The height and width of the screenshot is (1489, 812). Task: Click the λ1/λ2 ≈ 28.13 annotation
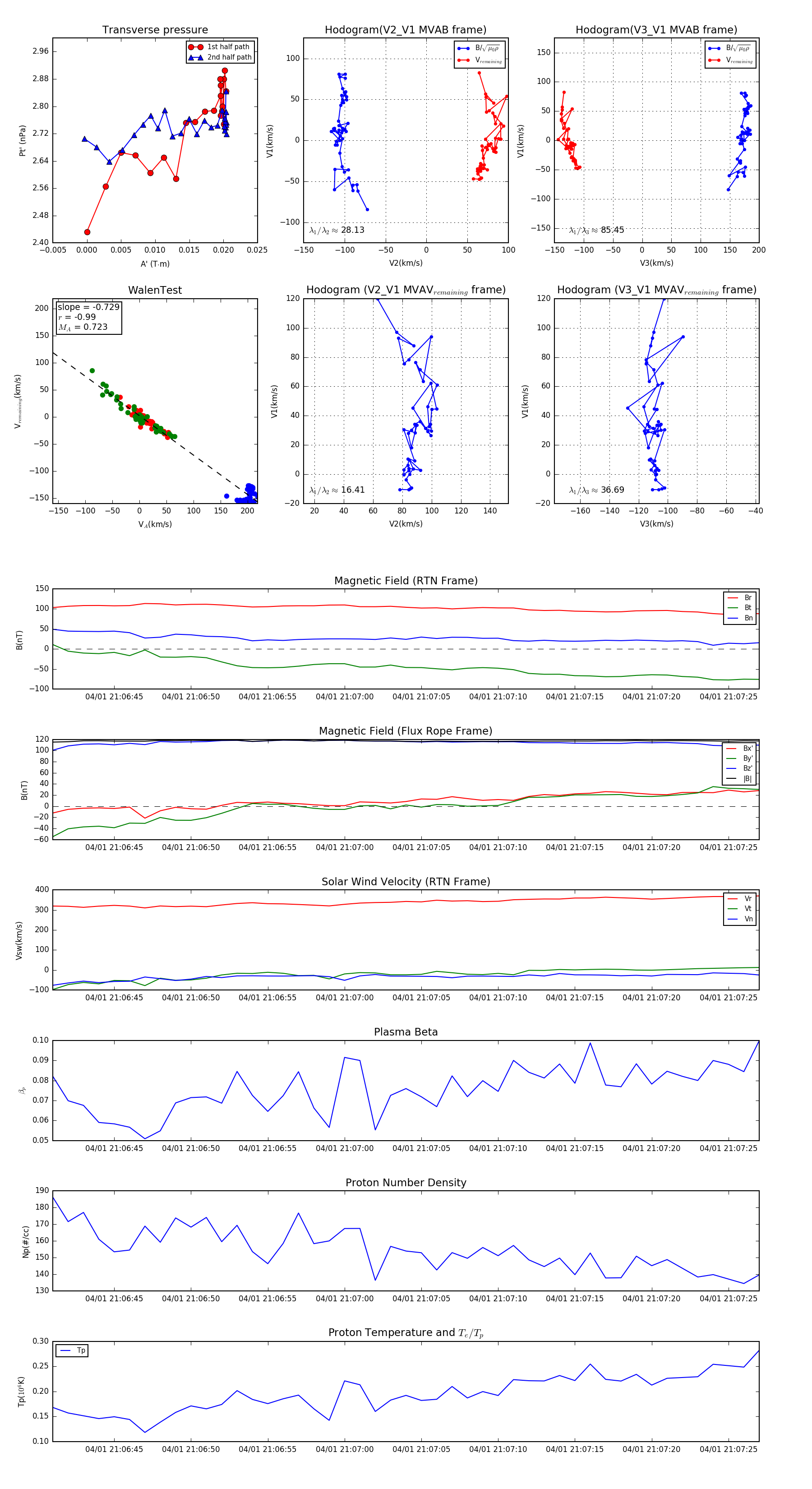[x=337, y=230]
